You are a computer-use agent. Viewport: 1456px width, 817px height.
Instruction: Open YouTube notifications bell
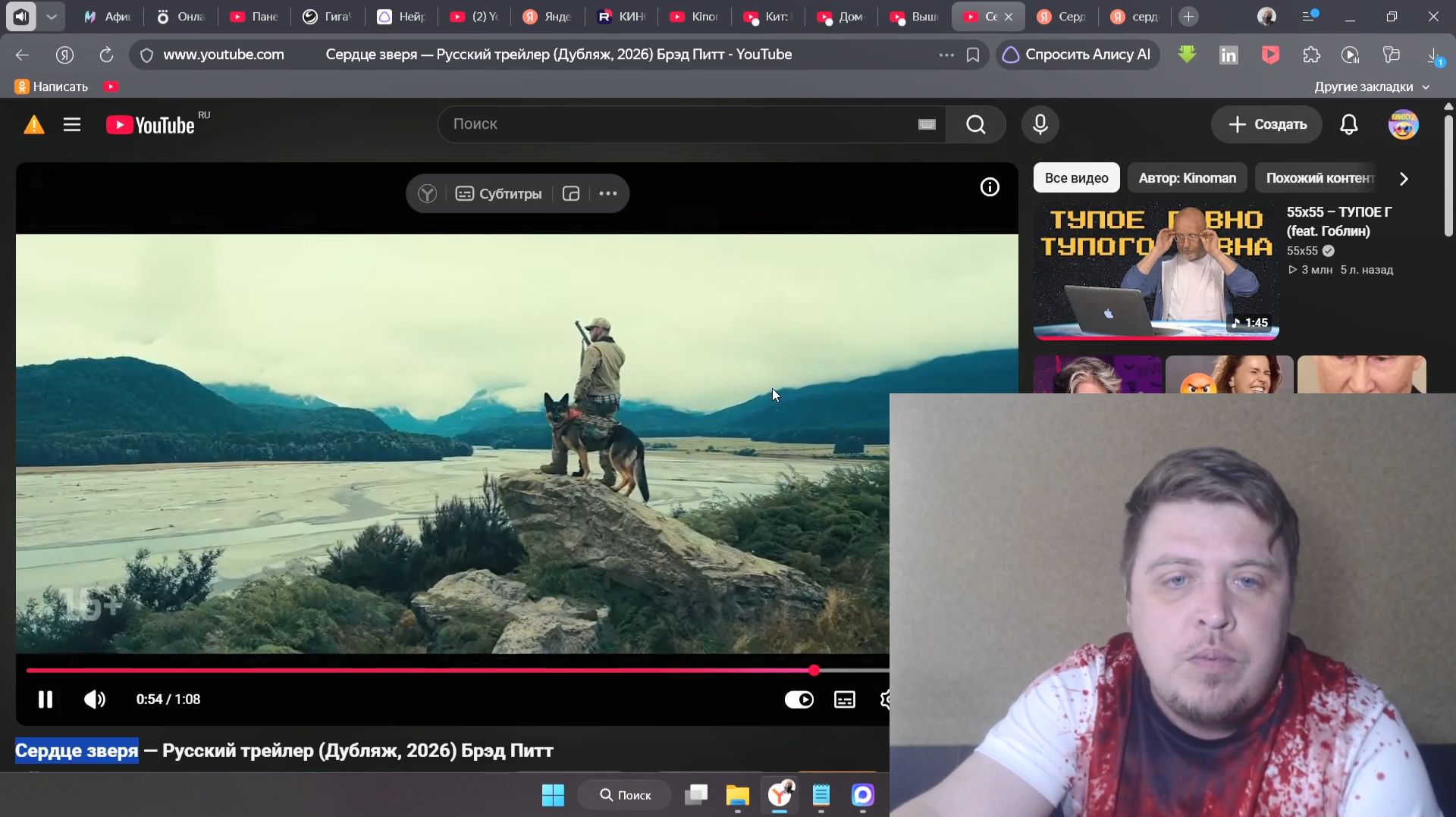point(1348,124)
